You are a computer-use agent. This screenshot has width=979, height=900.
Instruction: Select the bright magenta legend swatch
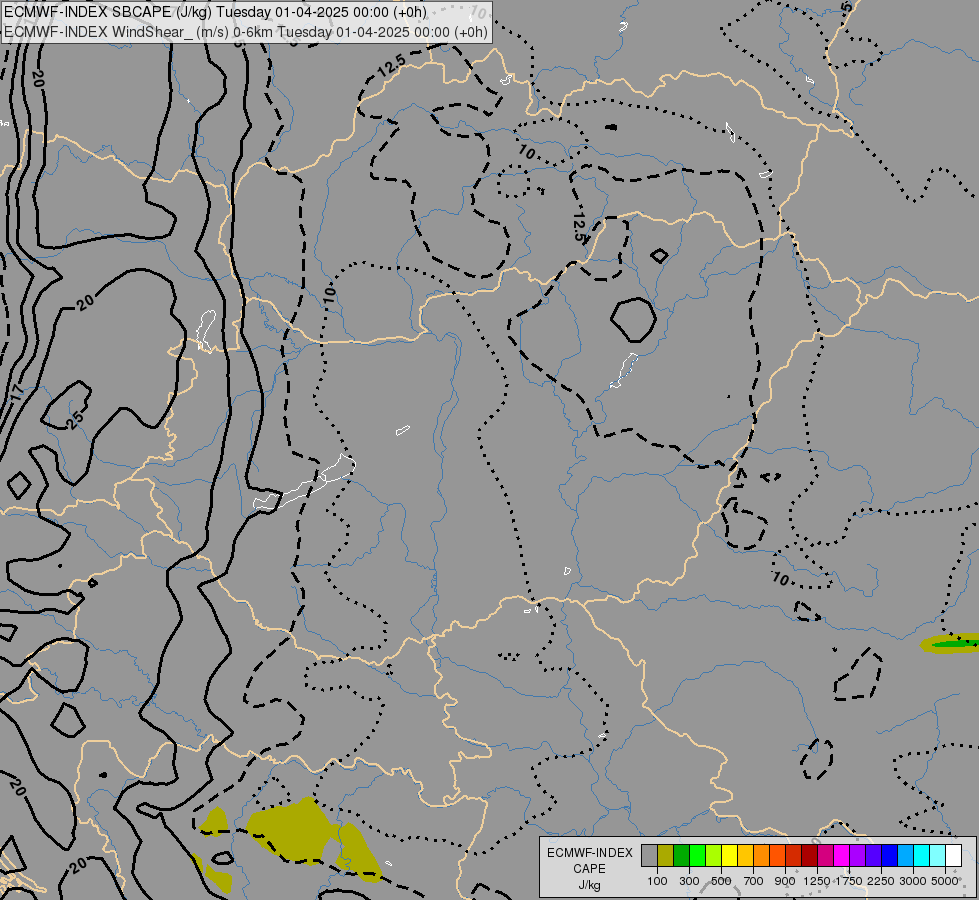(x=842, y=855)
